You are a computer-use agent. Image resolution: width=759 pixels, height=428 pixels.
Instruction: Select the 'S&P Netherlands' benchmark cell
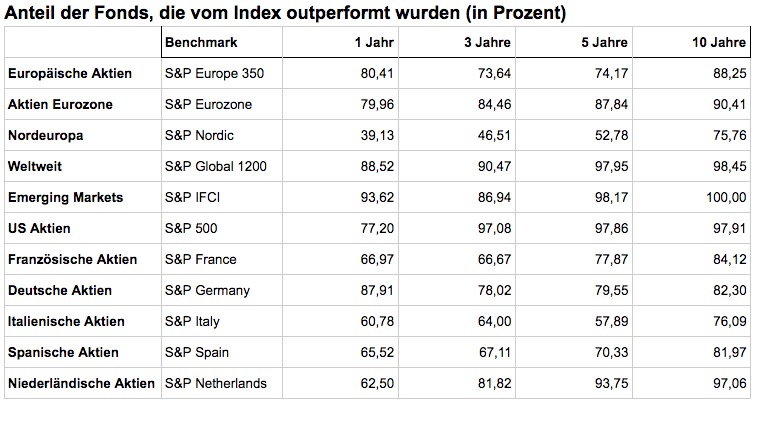coord(216,383)
